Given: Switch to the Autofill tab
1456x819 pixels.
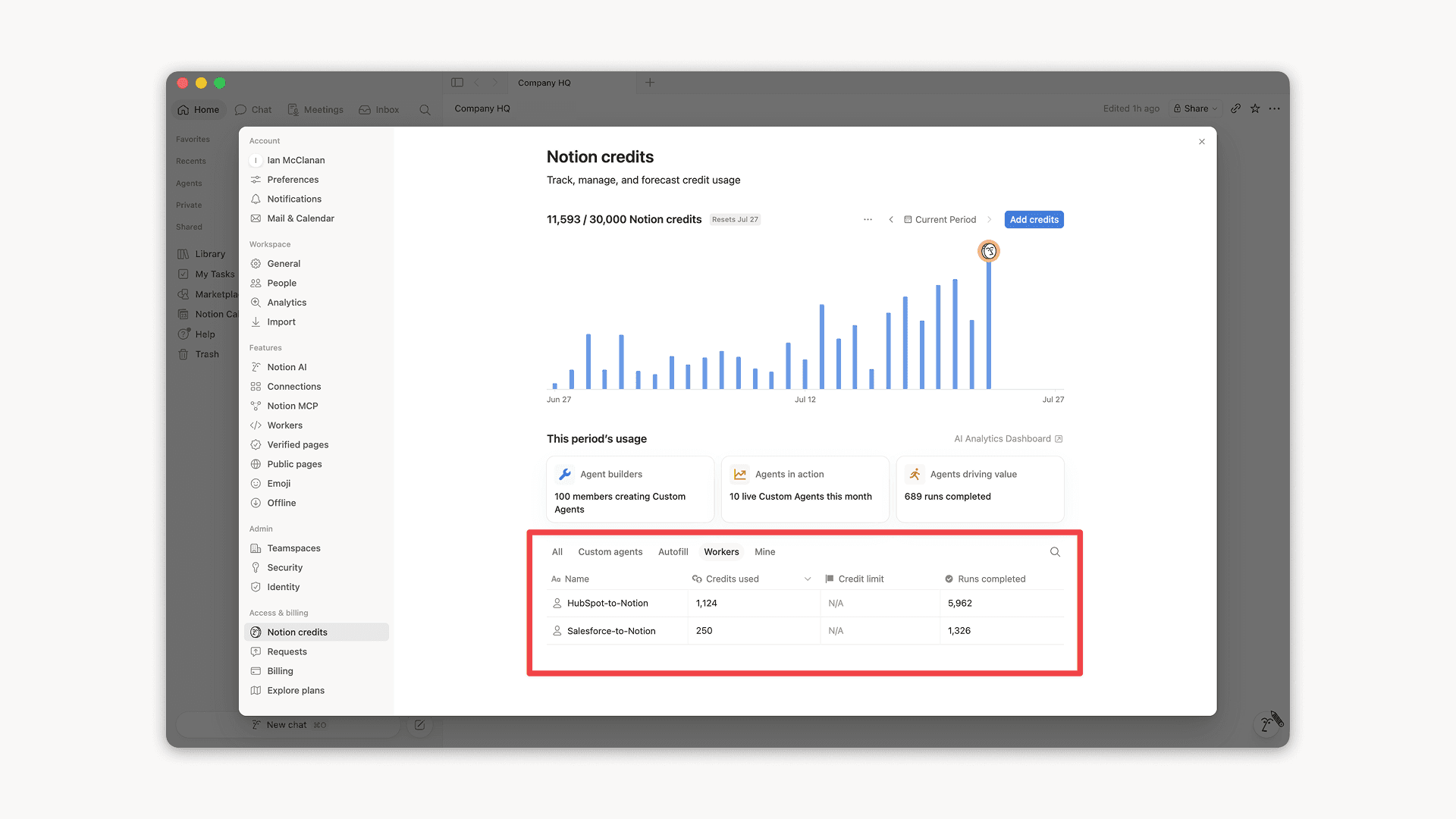Looking at the screenshot, I should 673,552.
